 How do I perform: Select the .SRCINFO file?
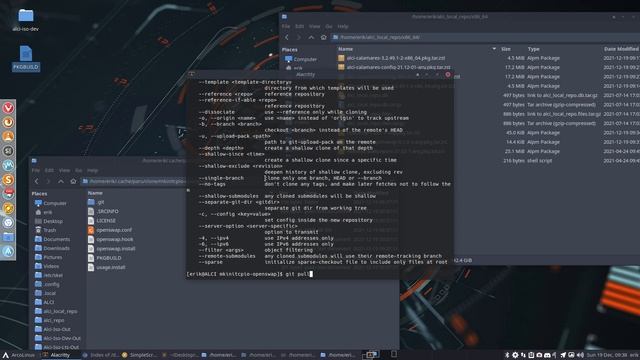pos(103,211)
